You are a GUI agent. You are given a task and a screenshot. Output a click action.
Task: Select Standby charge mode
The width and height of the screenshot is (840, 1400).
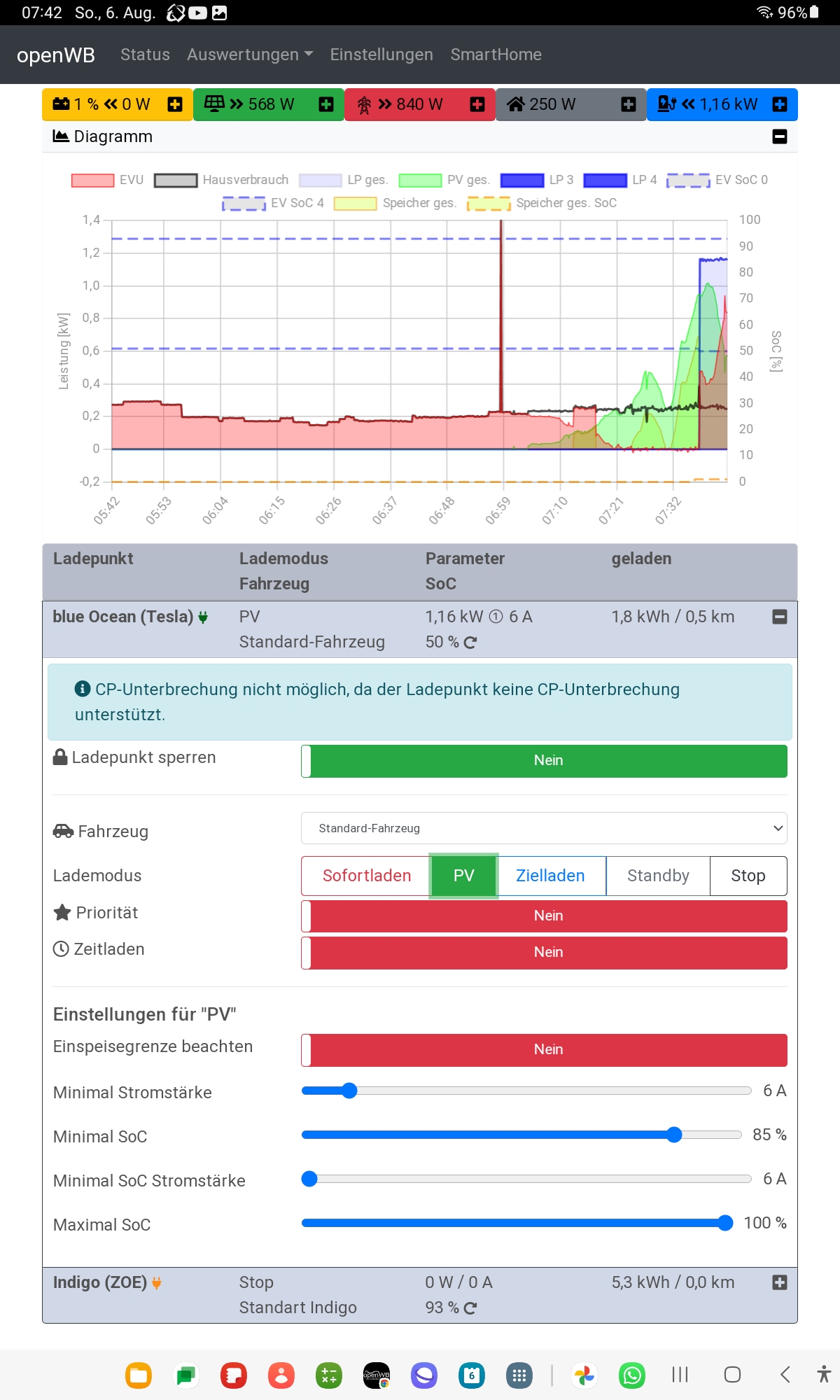658,876
